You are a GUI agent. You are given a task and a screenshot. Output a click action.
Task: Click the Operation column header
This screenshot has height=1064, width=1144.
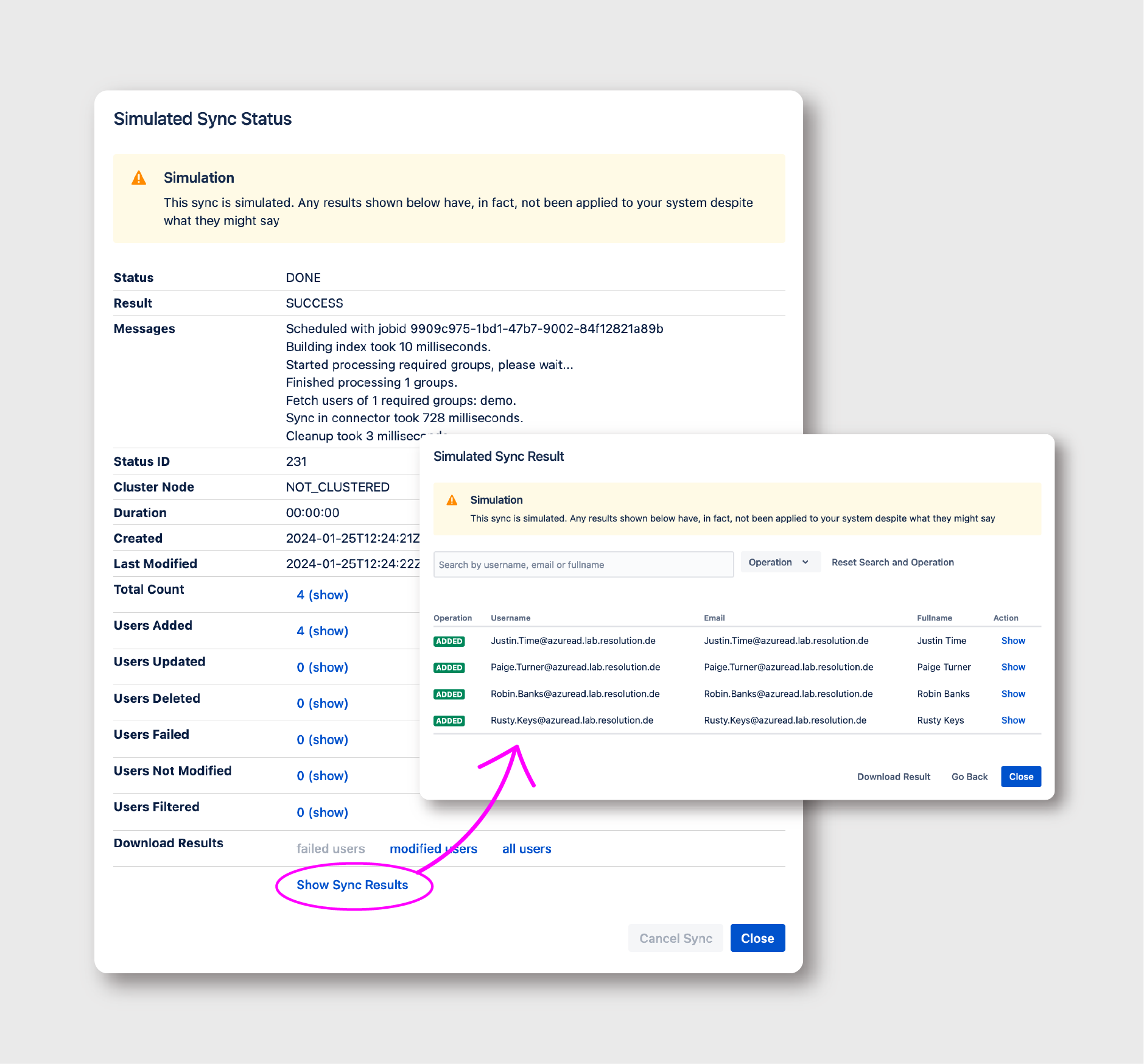coord(452,618)
